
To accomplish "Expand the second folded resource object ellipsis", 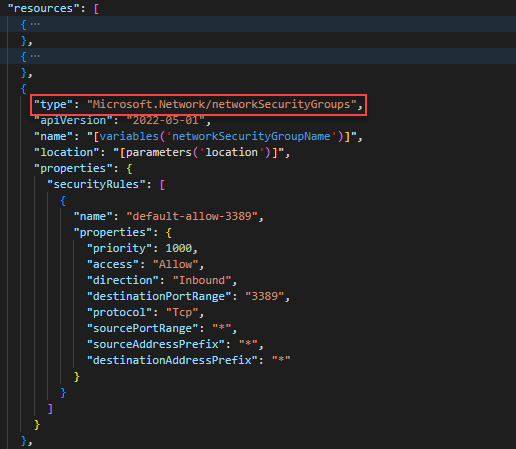I will pos(35,56).
